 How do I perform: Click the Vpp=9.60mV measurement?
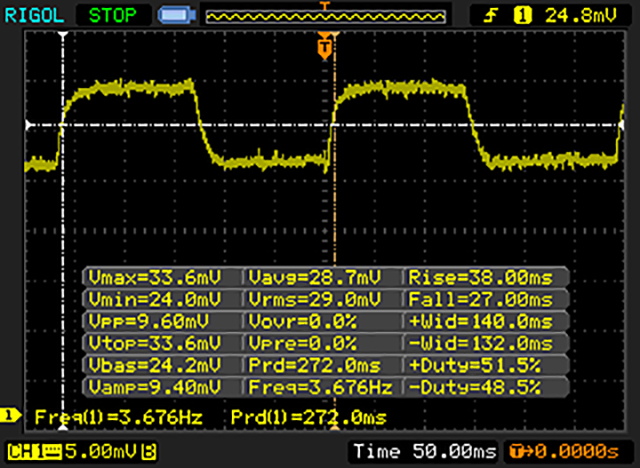point(149,322)
